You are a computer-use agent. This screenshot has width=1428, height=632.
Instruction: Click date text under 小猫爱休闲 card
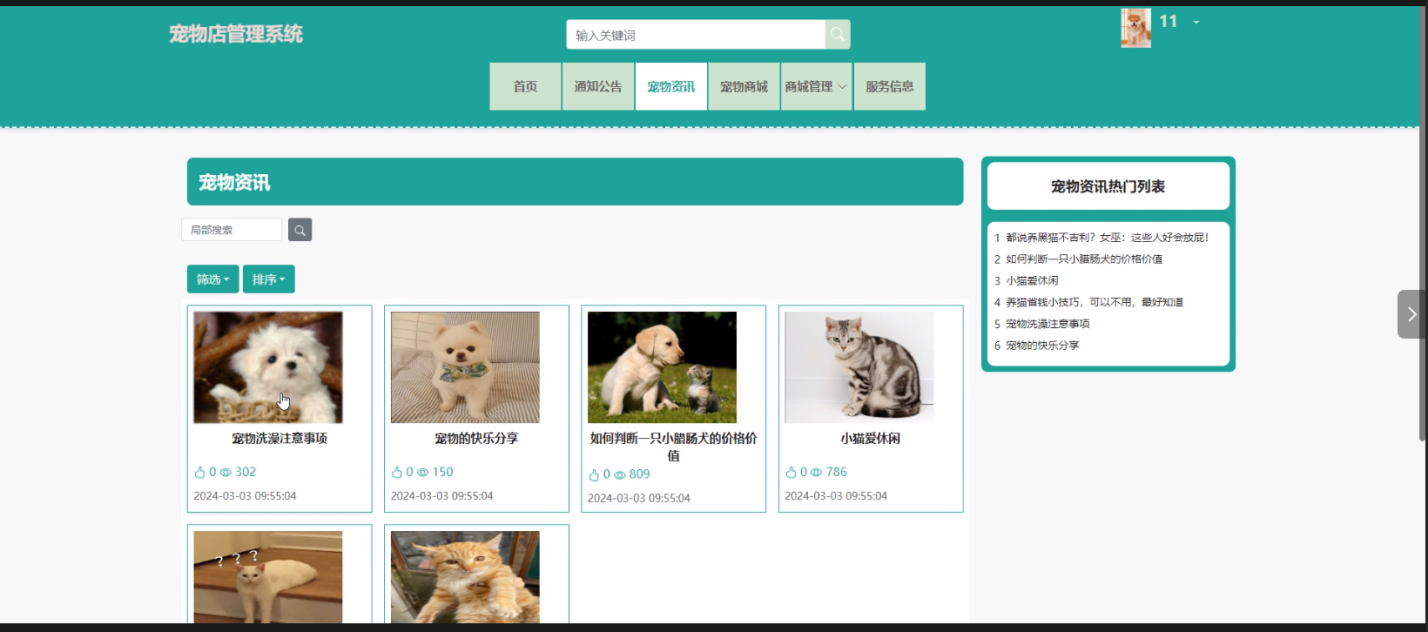(x=836, y=496)
